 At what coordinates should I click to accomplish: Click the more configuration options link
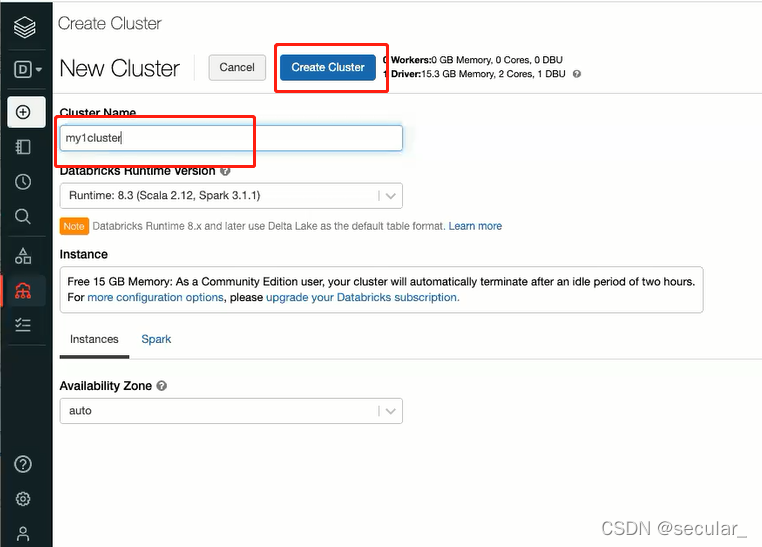pyautogui.click(x=156, y=297)
